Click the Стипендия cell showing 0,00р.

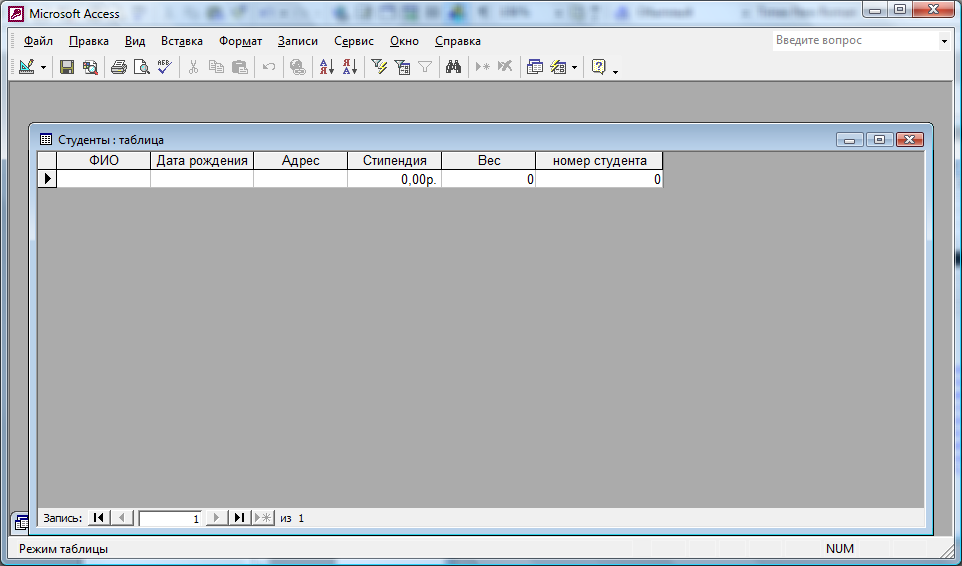coord(394,179)
